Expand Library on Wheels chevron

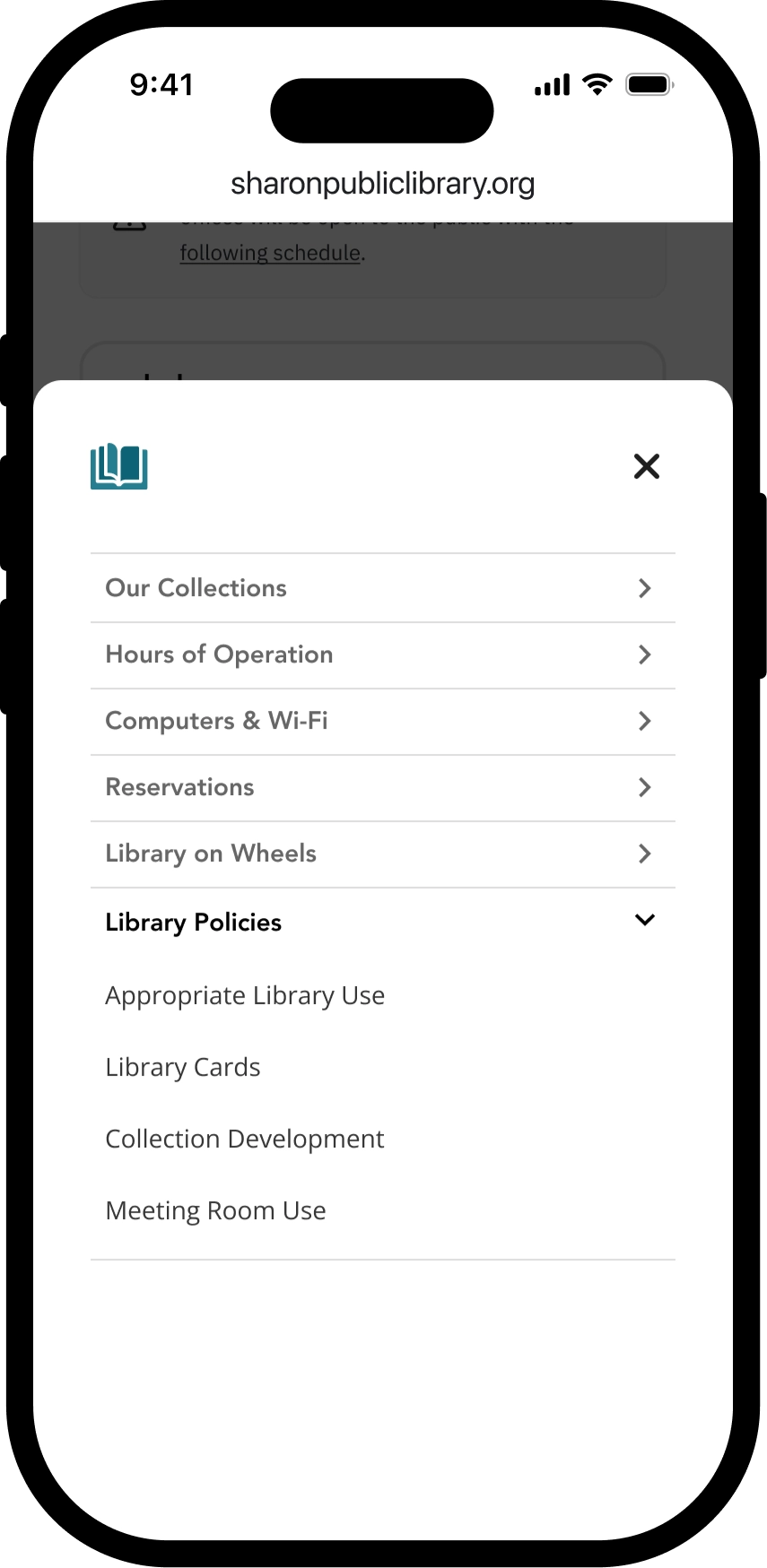coord(644,853)
